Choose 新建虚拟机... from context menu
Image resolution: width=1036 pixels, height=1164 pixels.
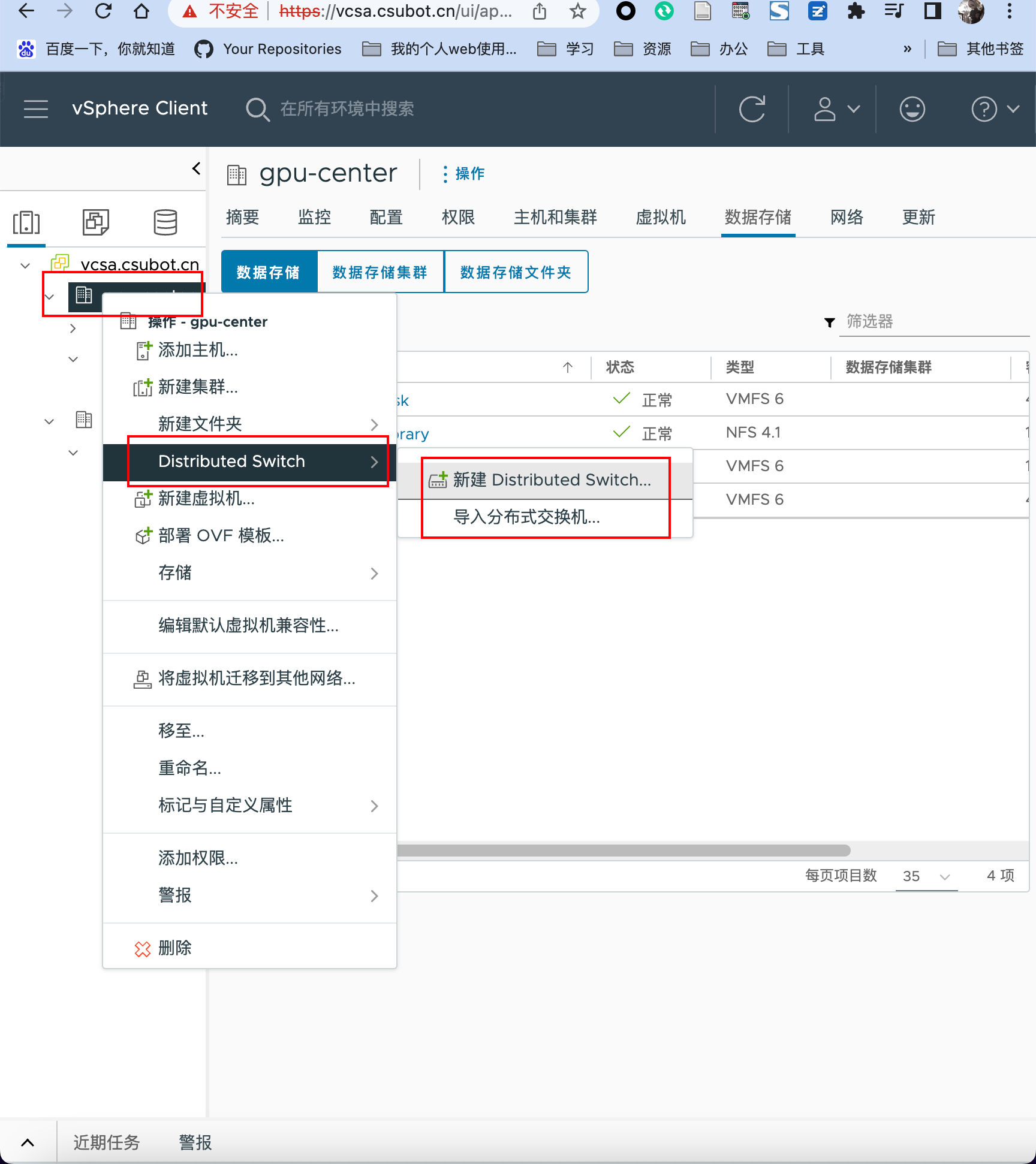[x=249, y=499]
